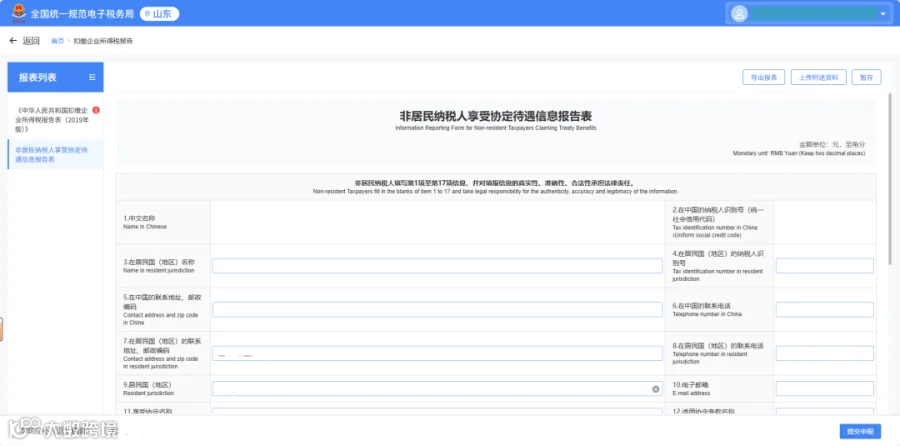Image resolution: width=900 pixels, height=446 pixels.
Task: Click the 全国统一规范电子税务局 title text
Action: point(82,14)
